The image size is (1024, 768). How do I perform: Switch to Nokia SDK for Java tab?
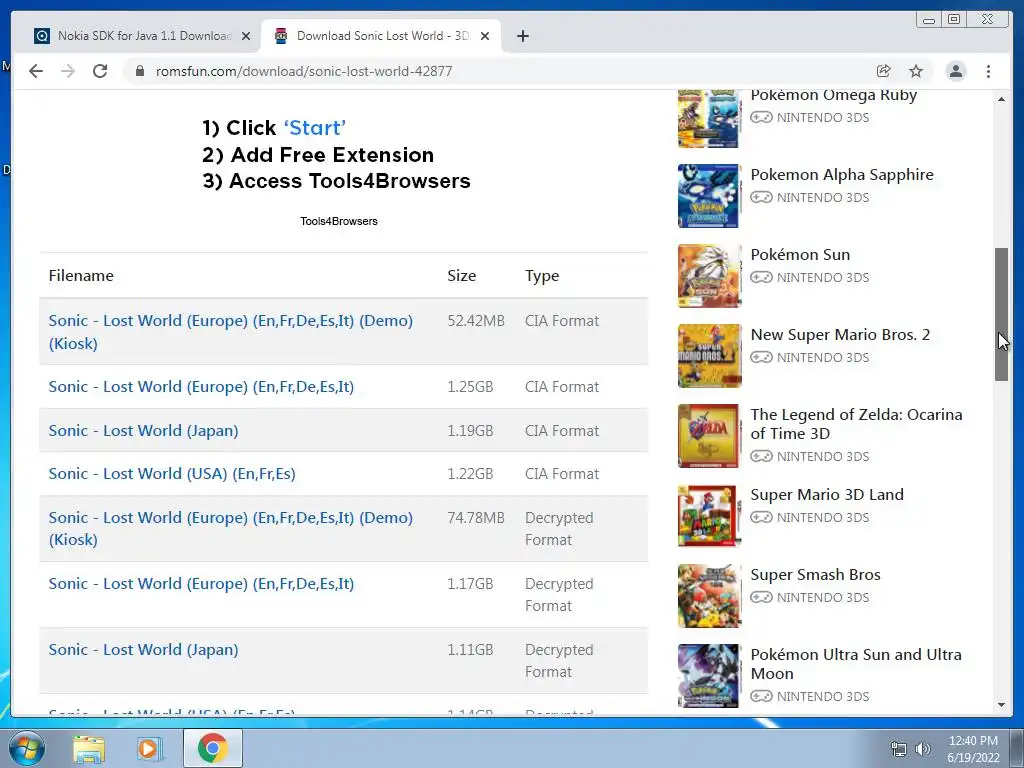pyautogui.click(x=144, y=36)
